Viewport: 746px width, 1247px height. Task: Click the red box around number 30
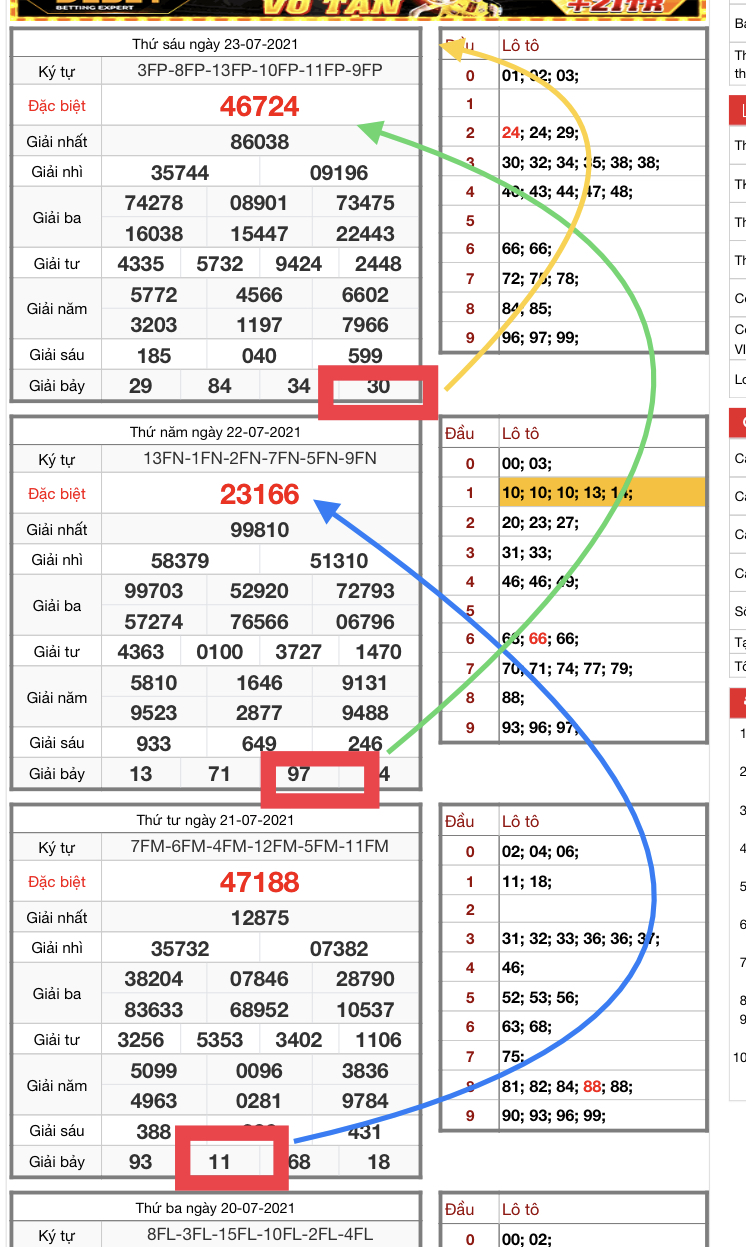(378, 391)
